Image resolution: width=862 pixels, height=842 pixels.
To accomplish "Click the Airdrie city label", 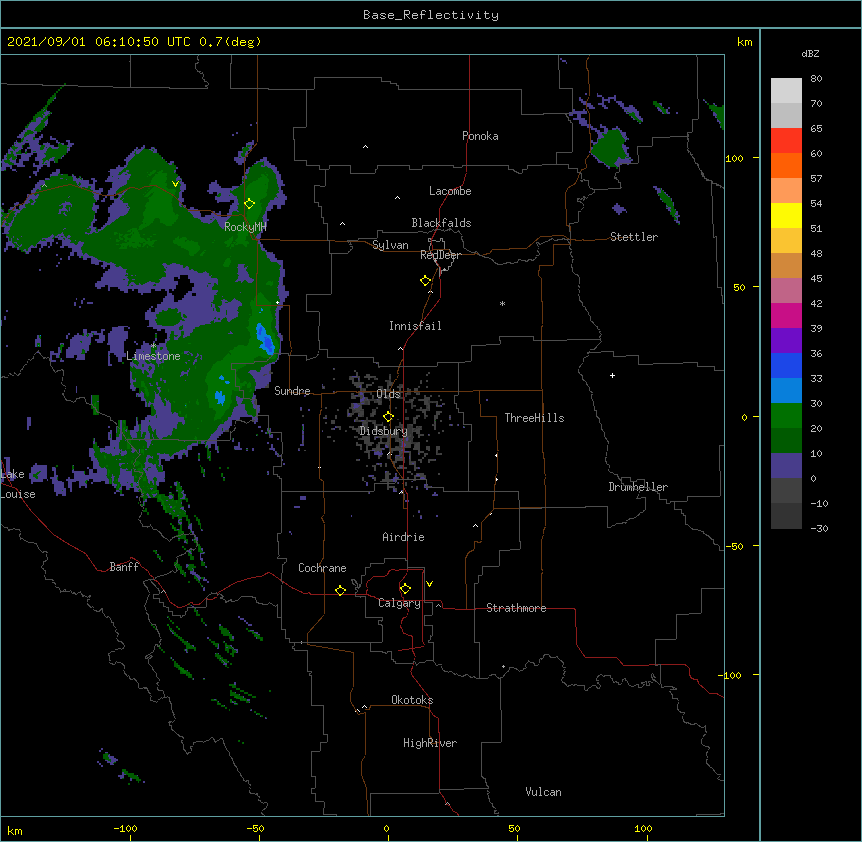I will (404, 537).
